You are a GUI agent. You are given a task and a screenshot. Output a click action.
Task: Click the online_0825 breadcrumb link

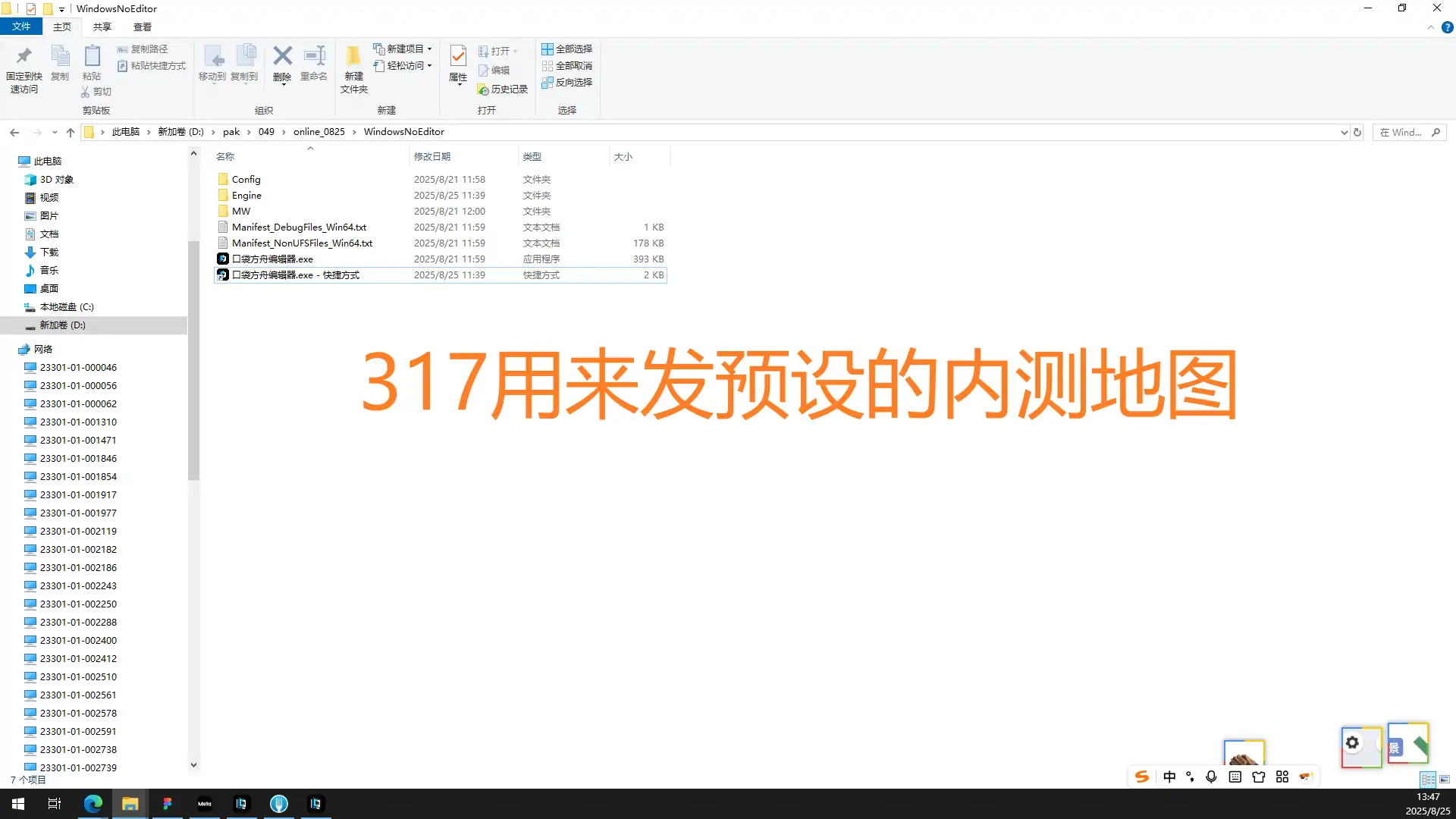coord(318,132)
